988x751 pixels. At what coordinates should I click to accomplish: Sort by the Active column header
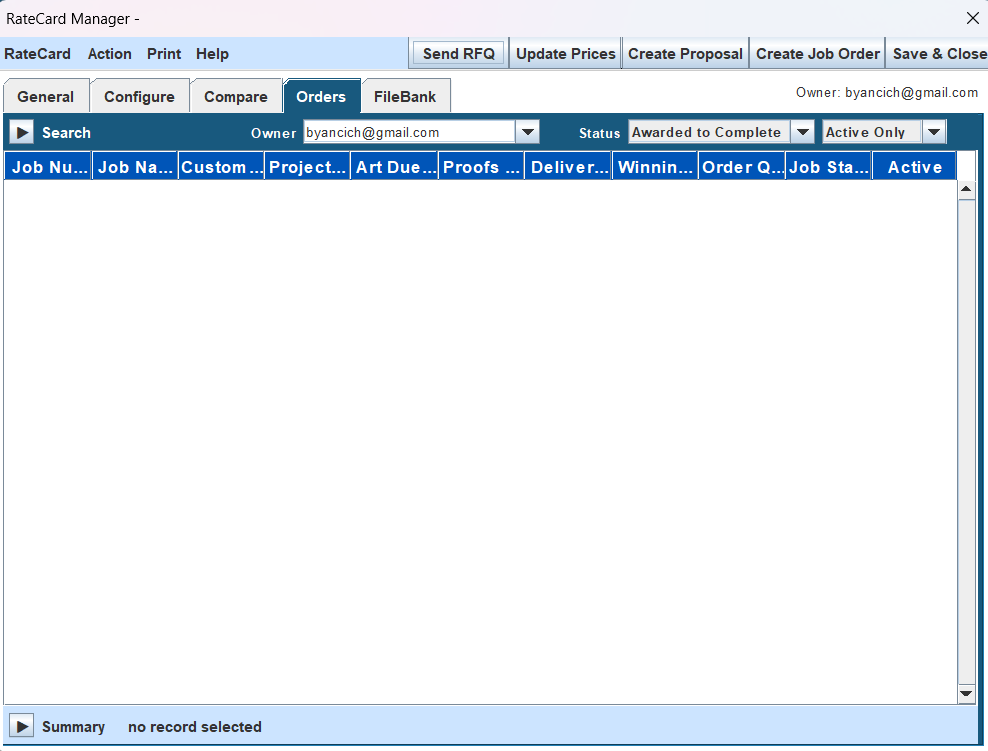[914, 167]
